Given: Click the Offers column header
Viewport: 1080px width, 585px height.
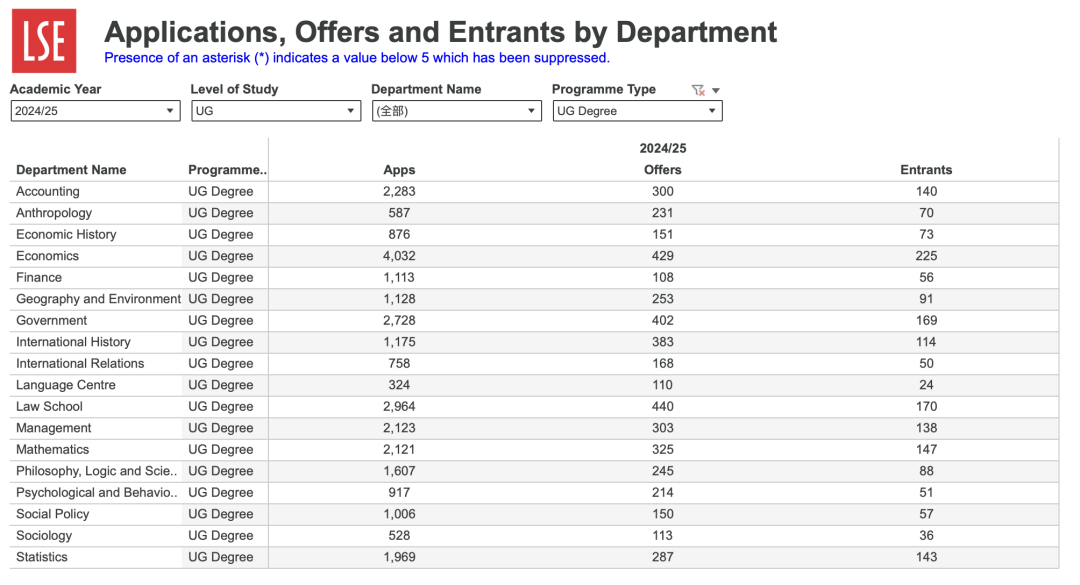Looking at the screenshot, I should [x=663, y=170].
